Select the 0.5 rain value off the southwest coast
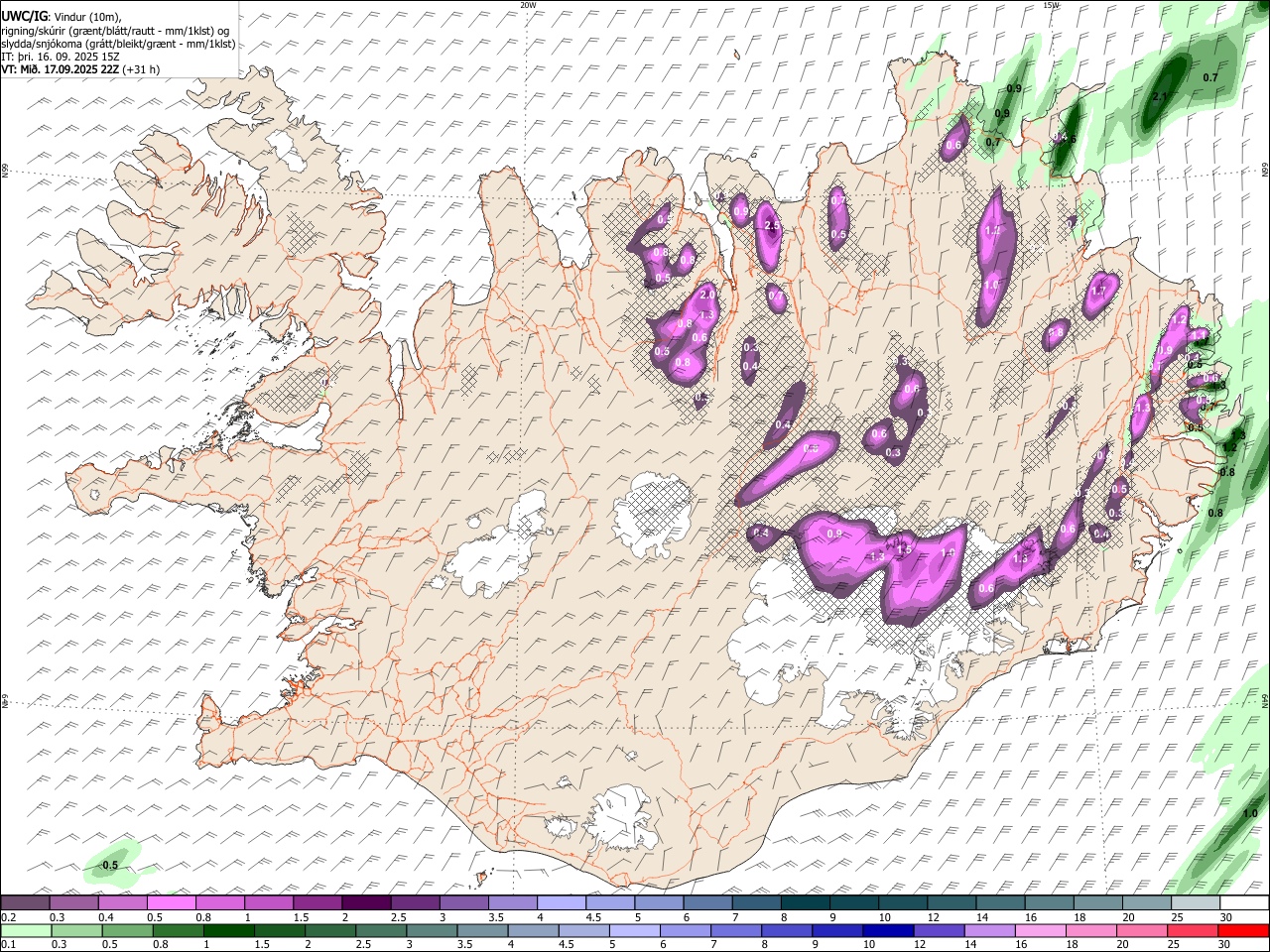 (110, 866)
